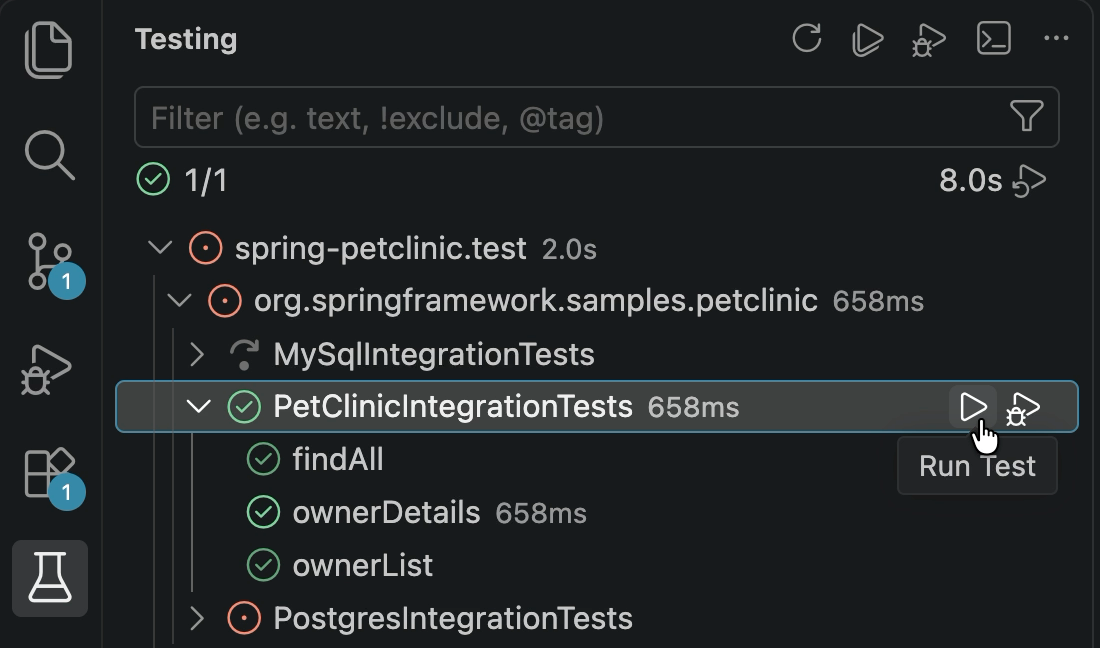The height and width of the screenshot is (648, 1100).
Task: Open Source Control view with badge
Action: (51, 262)
